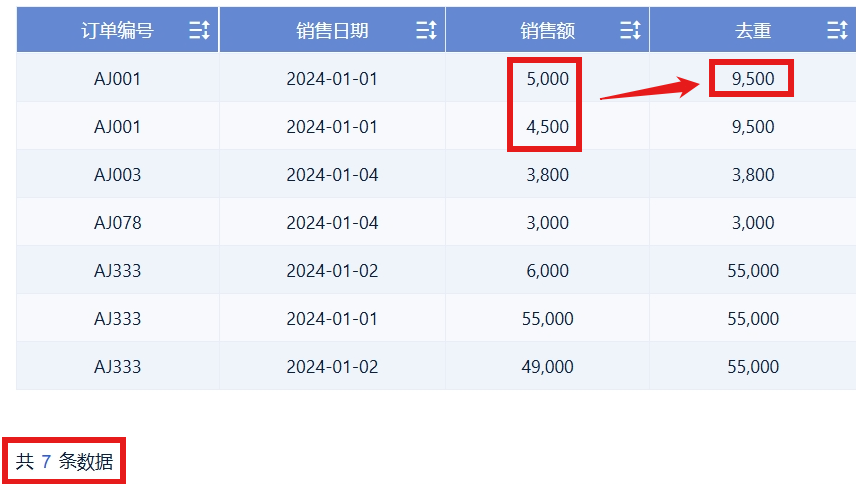Click the 去重 column header text

(753, 31)
